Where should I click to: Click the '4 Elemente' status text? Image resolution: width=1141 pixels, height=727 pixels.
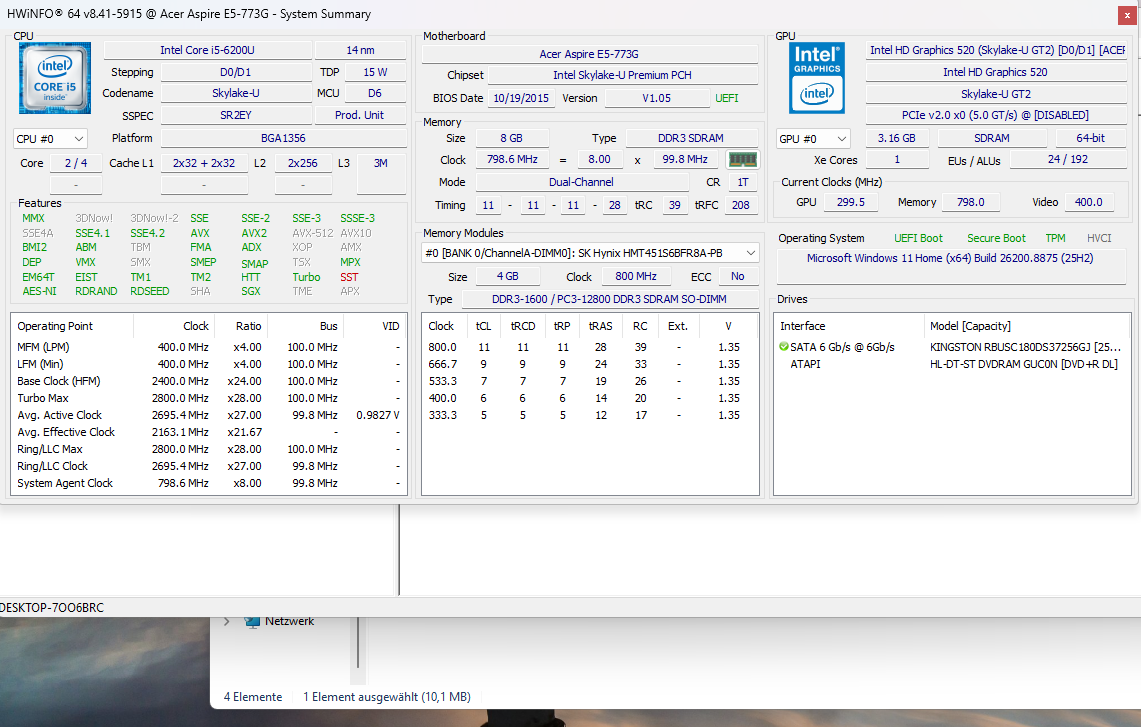point(253,697)
